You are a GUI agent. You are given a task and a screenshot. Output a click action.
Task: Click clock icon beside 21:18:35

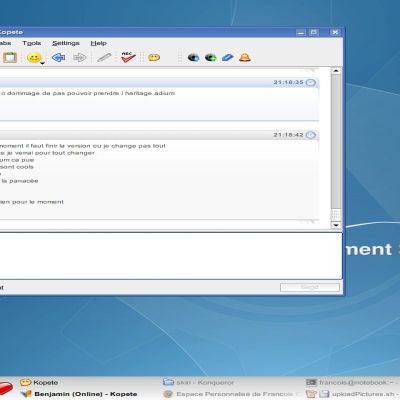pyautogui.click(x=311, y=82)
